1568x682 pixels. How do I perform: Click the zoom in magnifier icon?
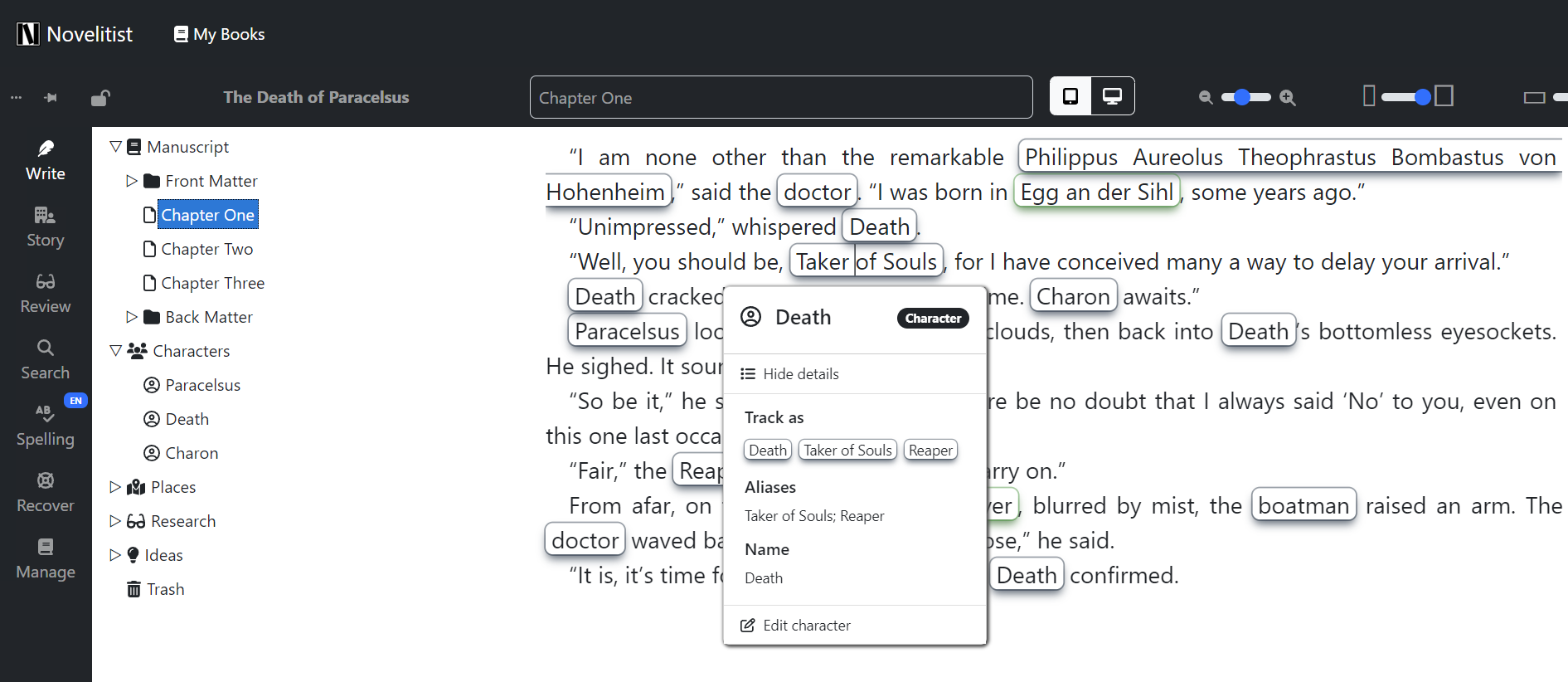pos(1287,97)
